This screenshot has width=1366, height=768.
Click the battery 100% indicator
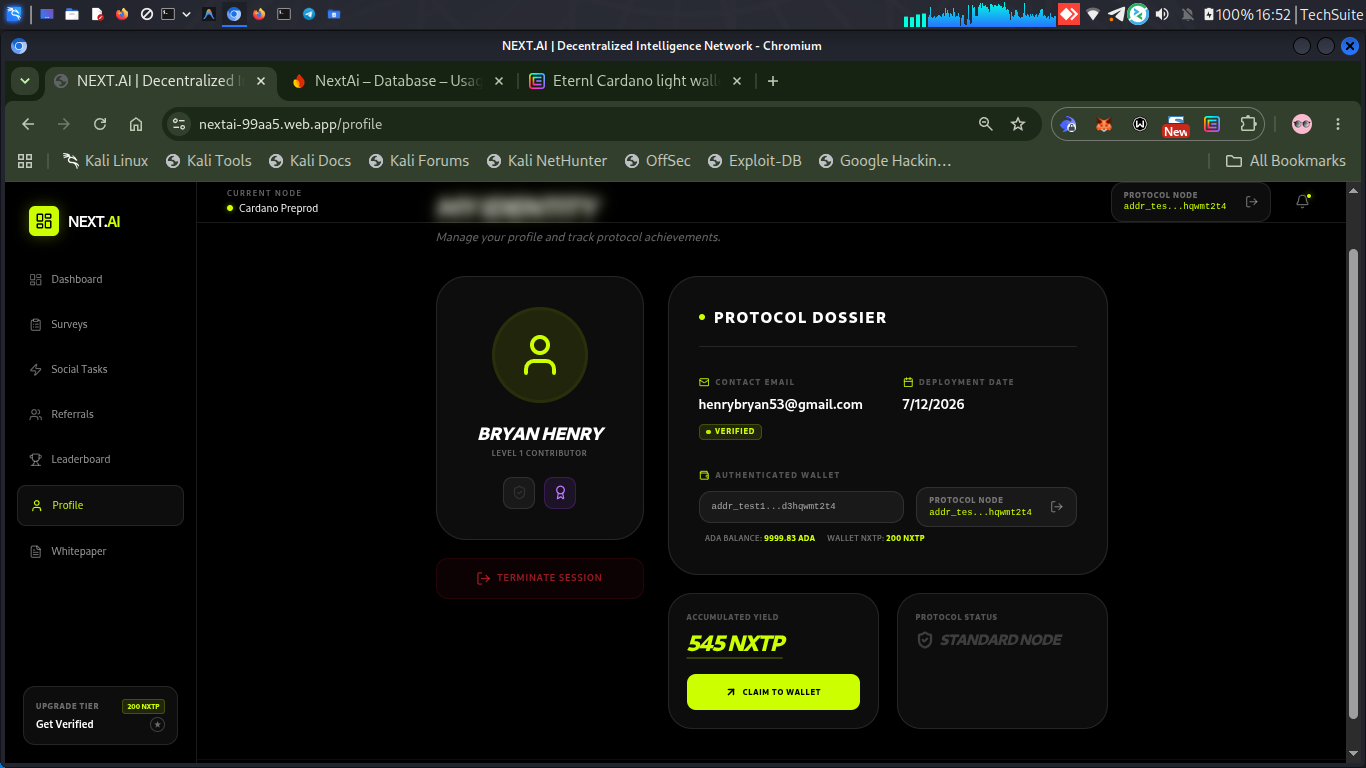pyautogui.click(x=1229, y=14)
